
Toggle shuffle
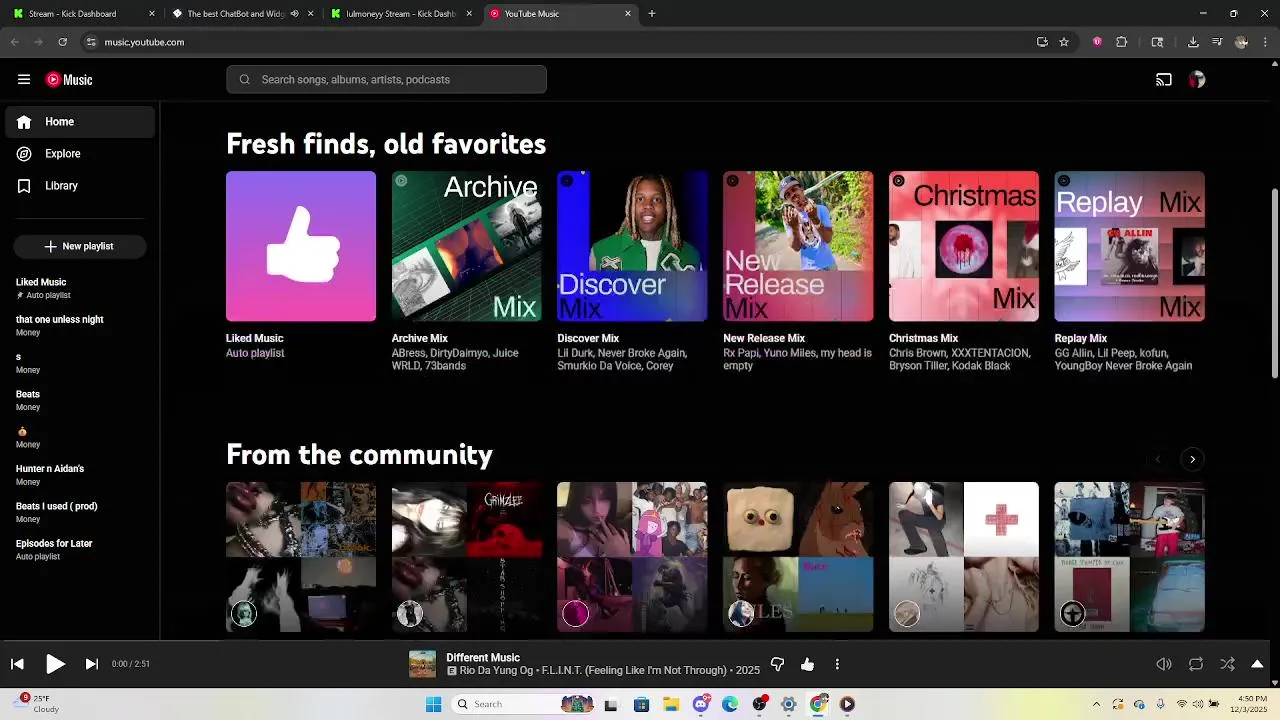(1227, 664)
